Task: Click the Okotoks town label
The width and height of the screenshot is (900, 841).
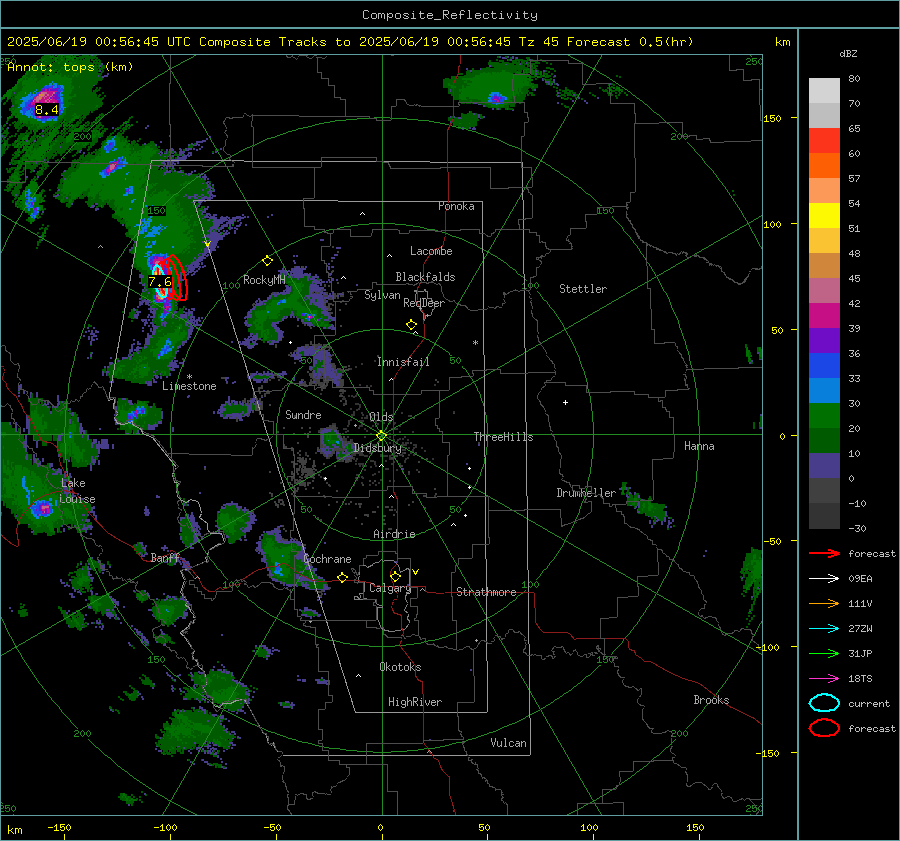Action: point(400,667)
